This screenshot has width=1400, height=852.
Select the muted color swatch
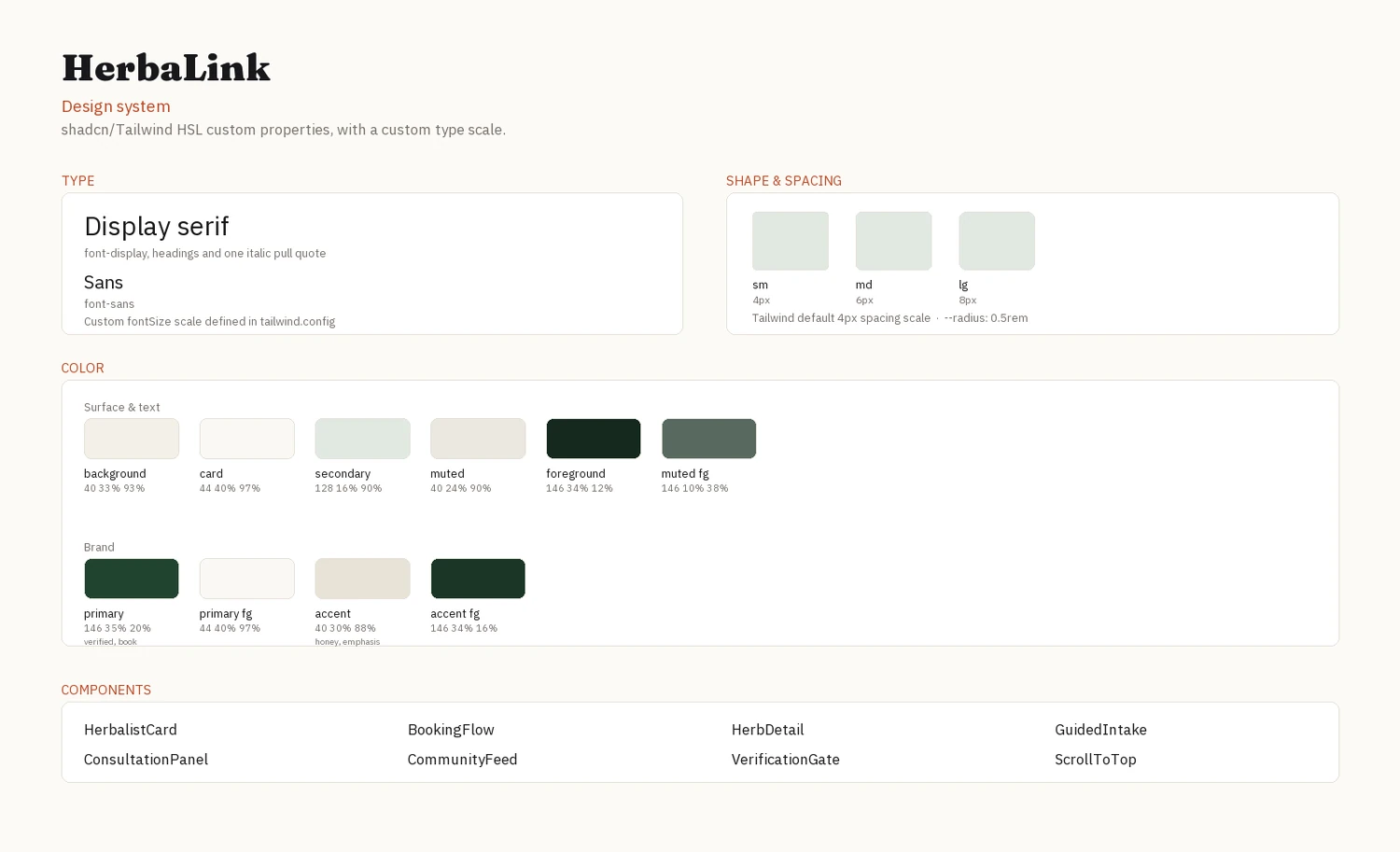[478, 439]
